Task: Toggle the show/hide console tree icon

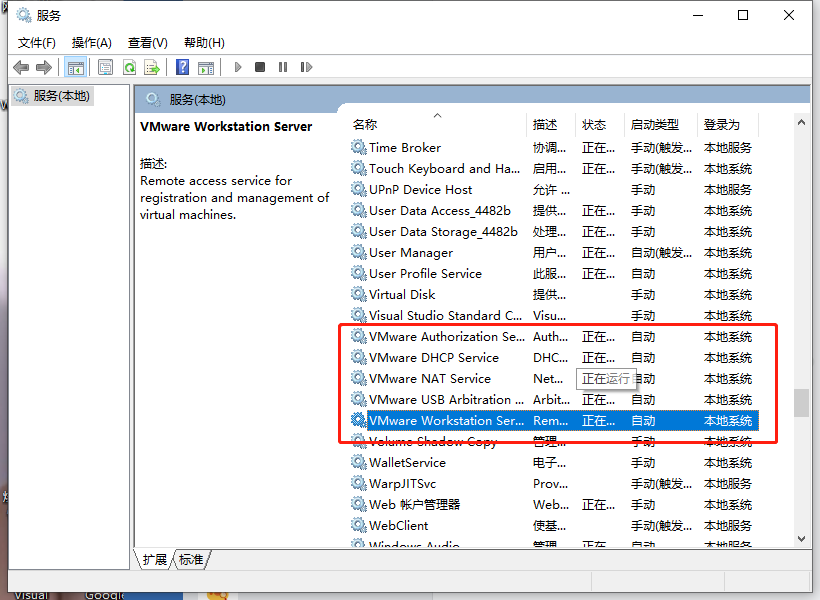Action: 75,67
